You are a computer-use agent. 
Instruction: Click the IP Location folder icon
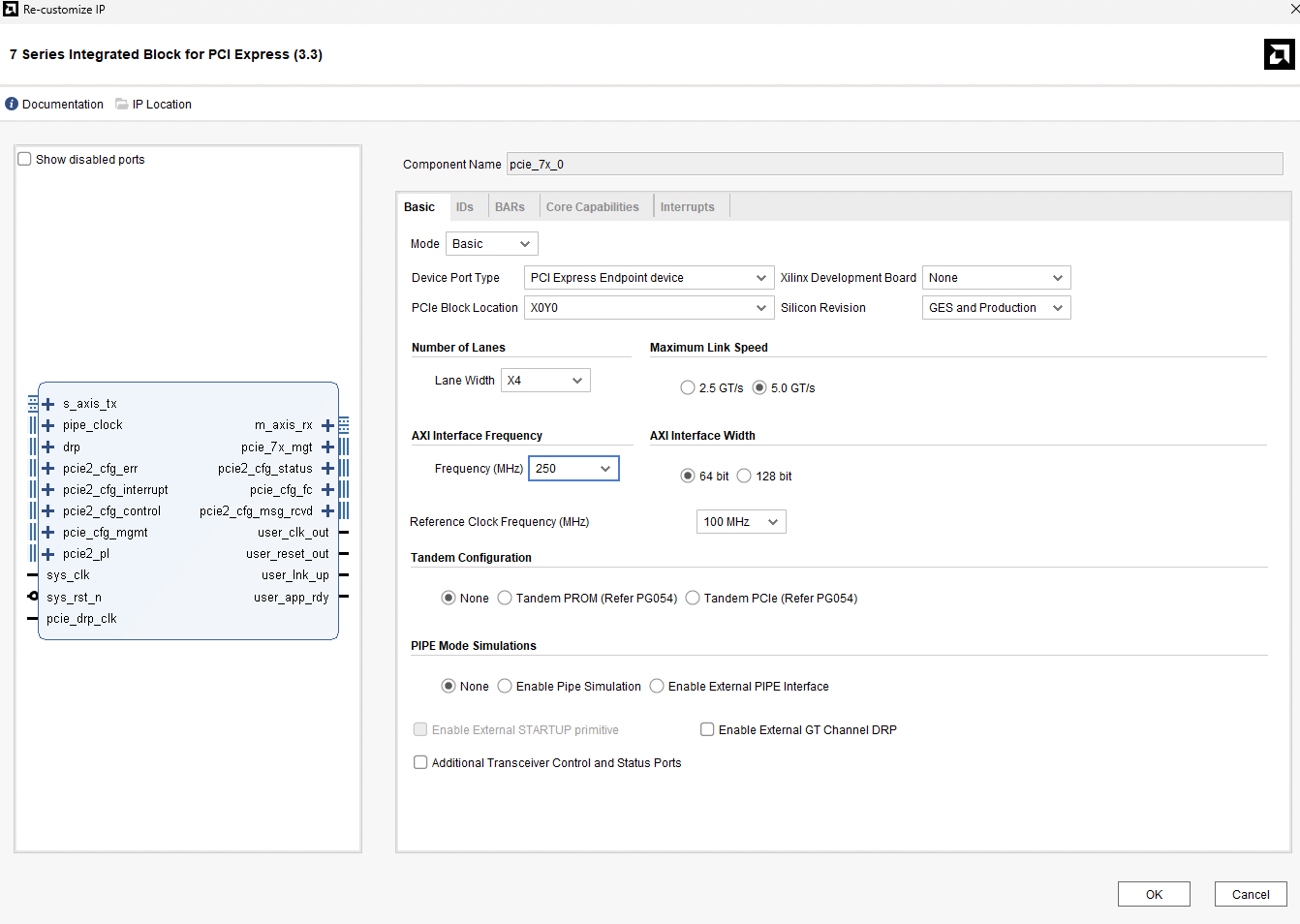(x=122, y=104)
